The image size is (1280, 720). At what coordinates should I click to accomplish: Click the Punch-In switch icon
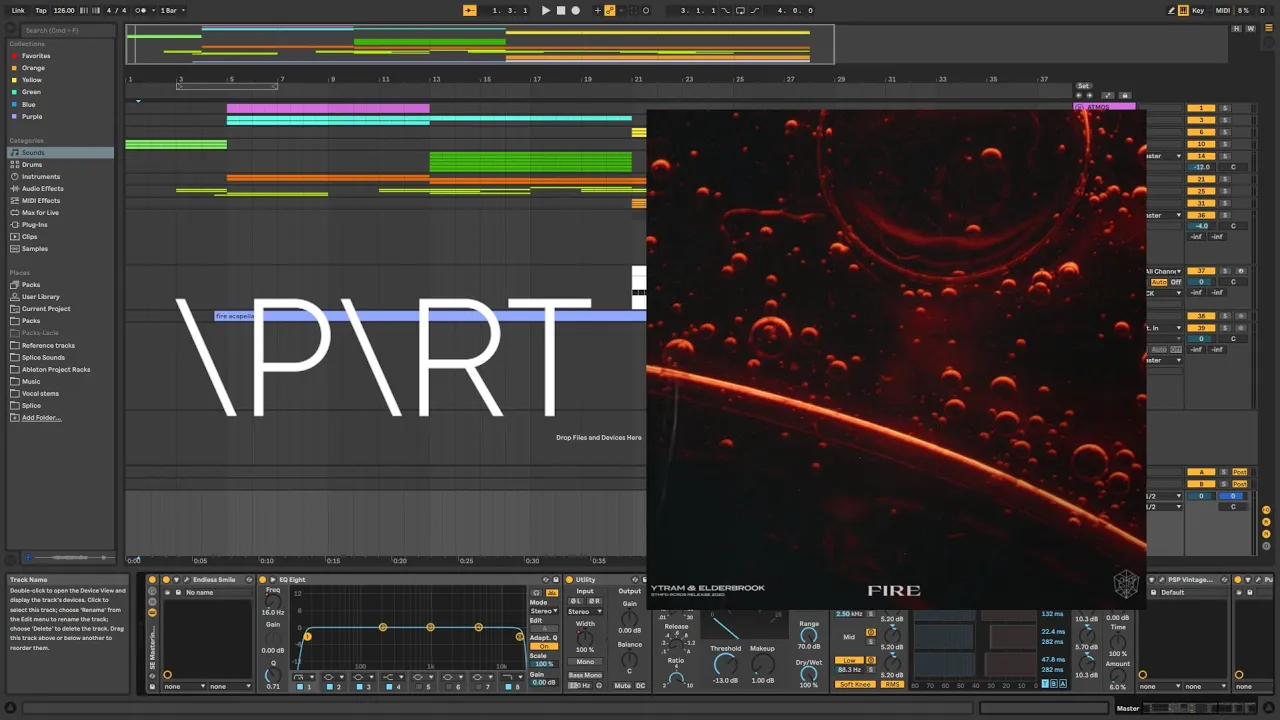pos(726,10)
